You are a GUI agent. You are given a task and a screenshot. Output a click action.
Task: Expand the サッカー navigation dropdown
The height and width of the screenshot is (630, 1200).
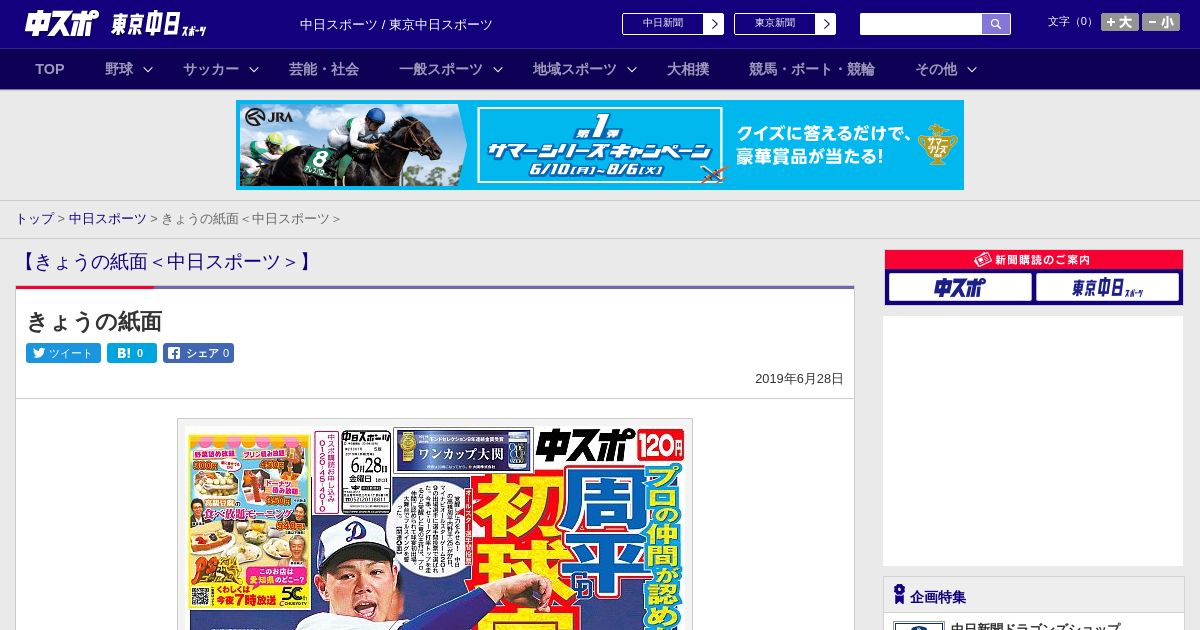[x=221, y=69]
